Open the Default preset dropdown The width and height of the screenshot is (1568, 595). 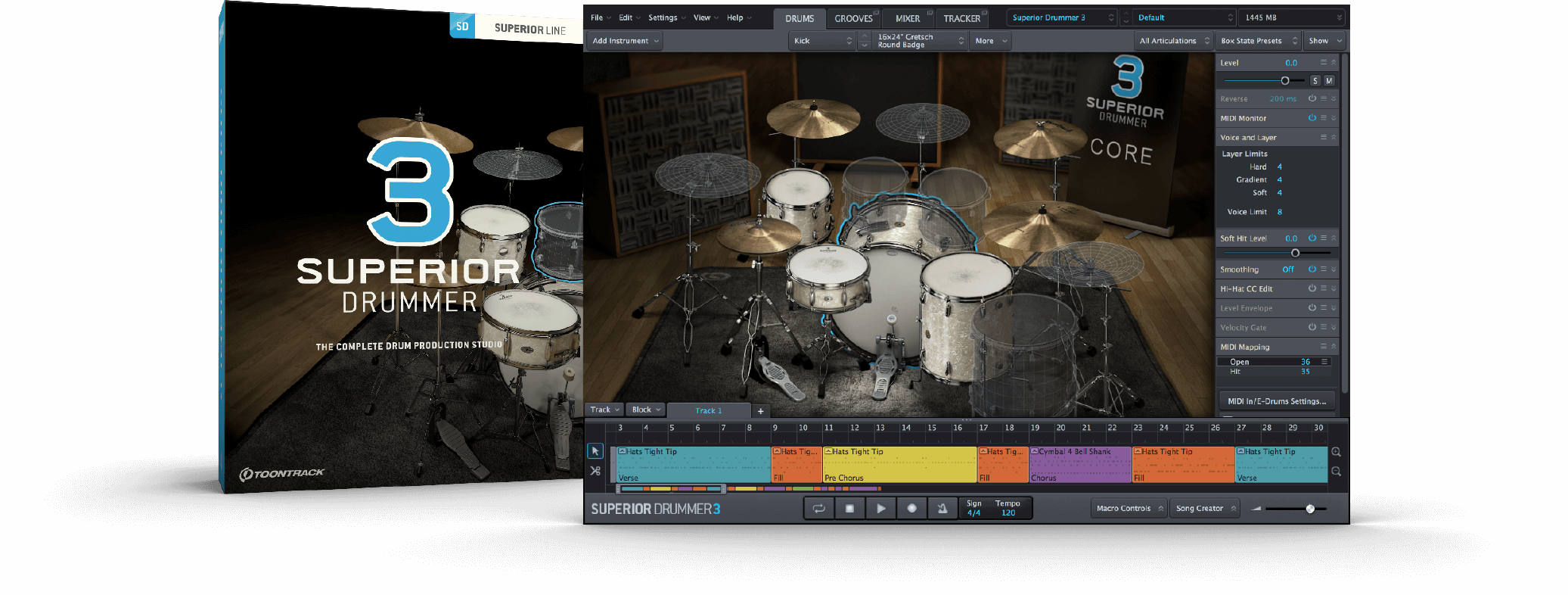click(x=1184, y=17)
